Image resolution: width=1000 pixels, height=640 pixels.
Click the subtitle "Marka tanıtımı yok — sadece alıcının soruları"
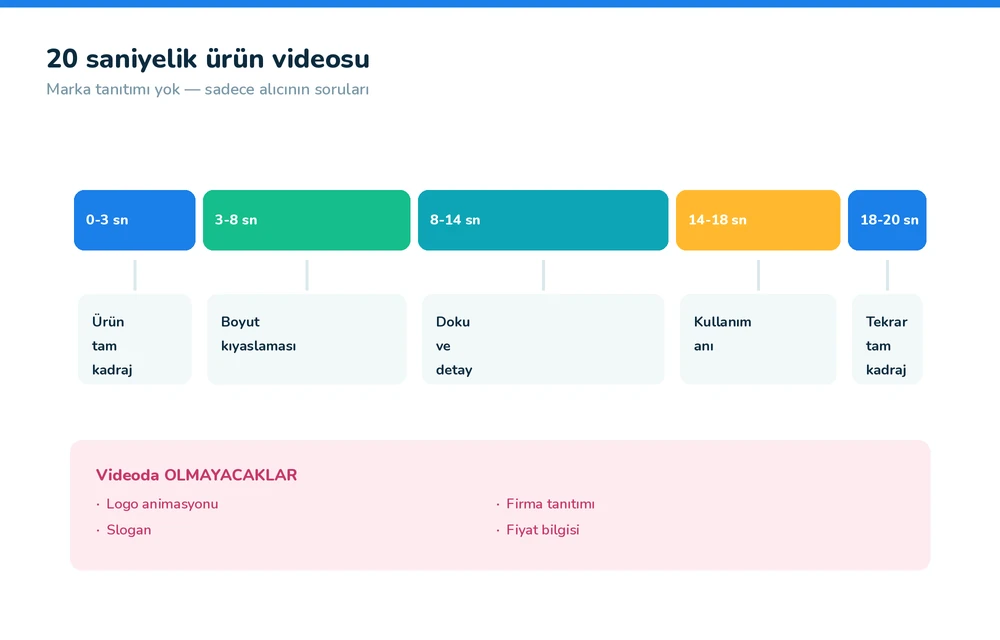tap(207, 89)
